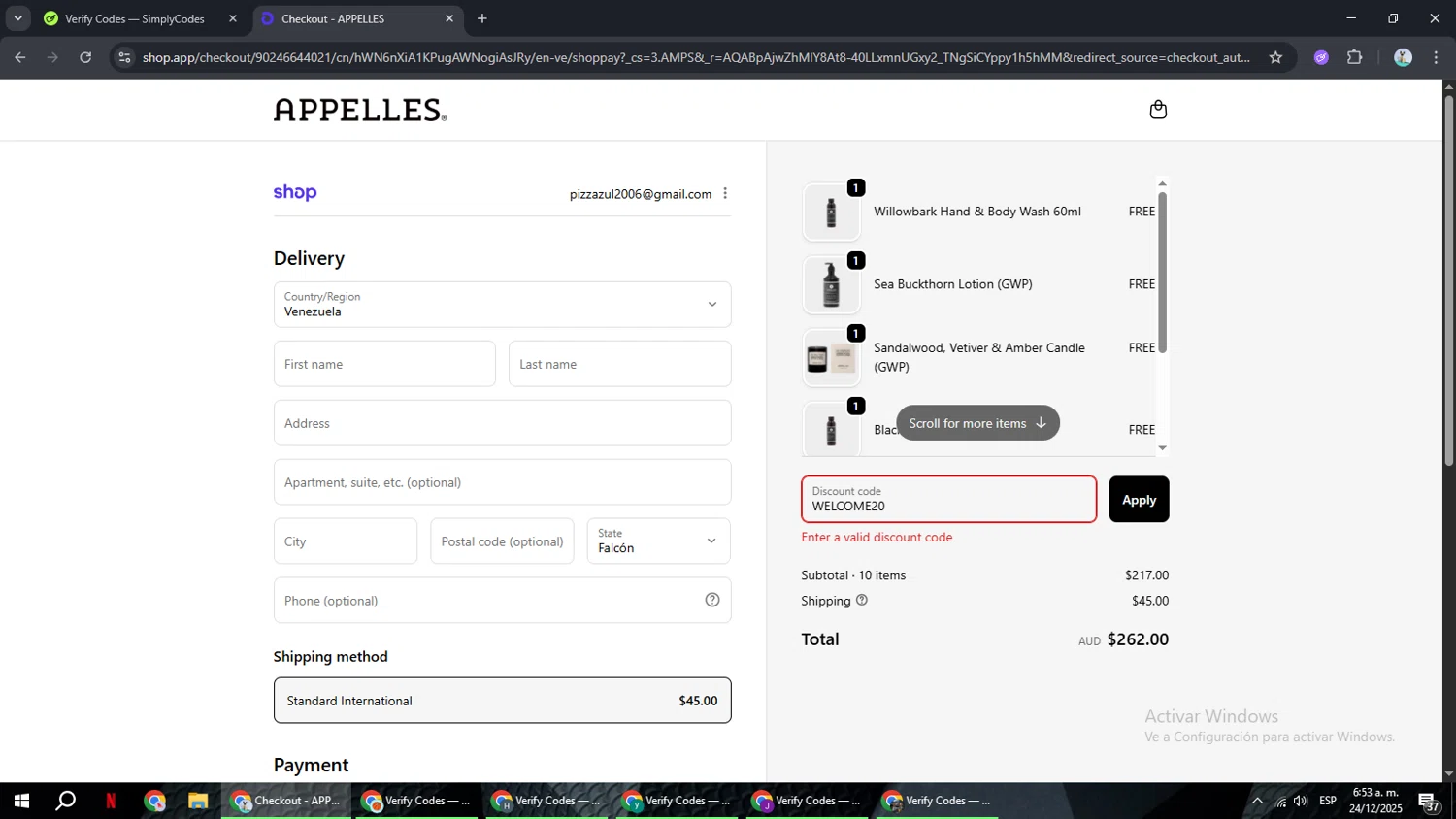Click into the Address field

tap(502, 423)
